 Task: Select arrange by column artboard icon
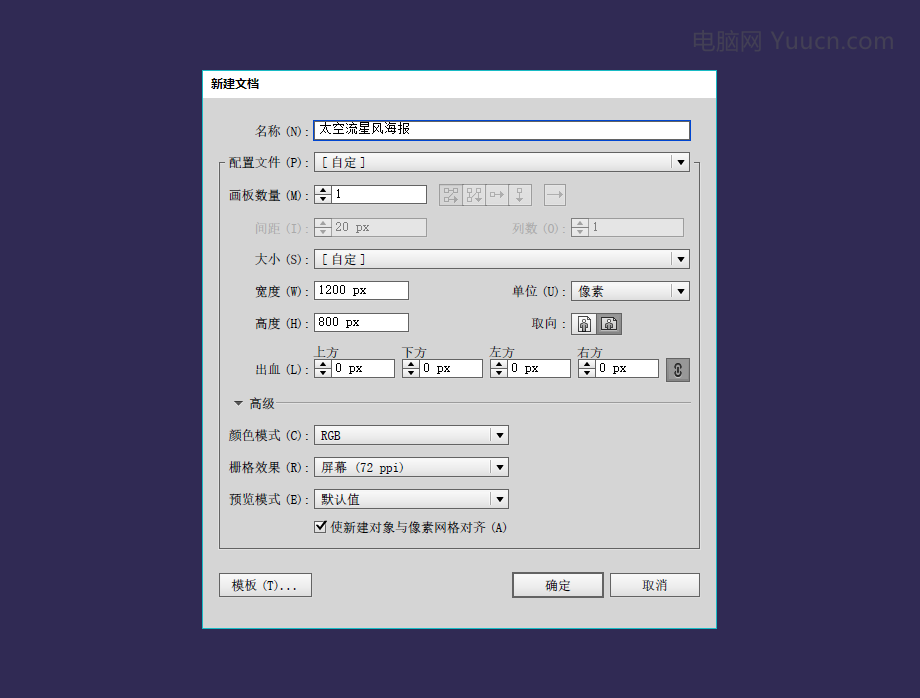tap(520, 195)
